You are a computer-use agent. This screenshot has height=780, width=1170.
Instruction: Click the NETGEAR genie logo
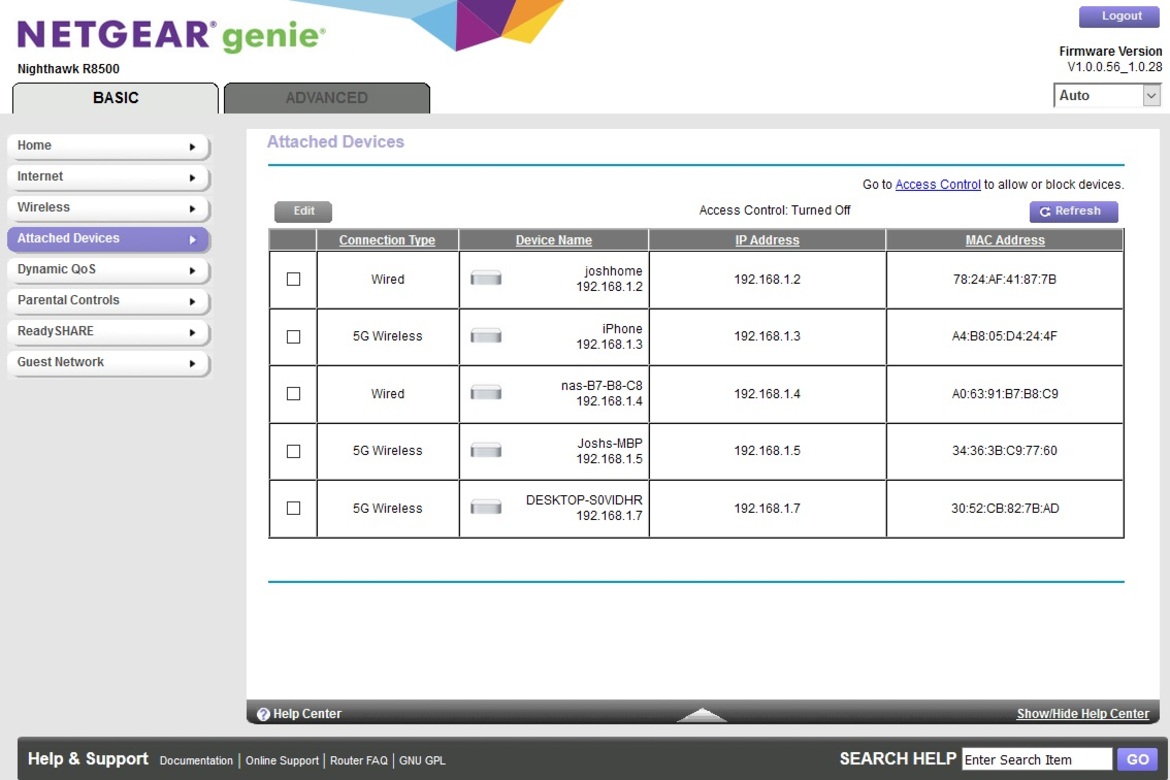point(171,35)
